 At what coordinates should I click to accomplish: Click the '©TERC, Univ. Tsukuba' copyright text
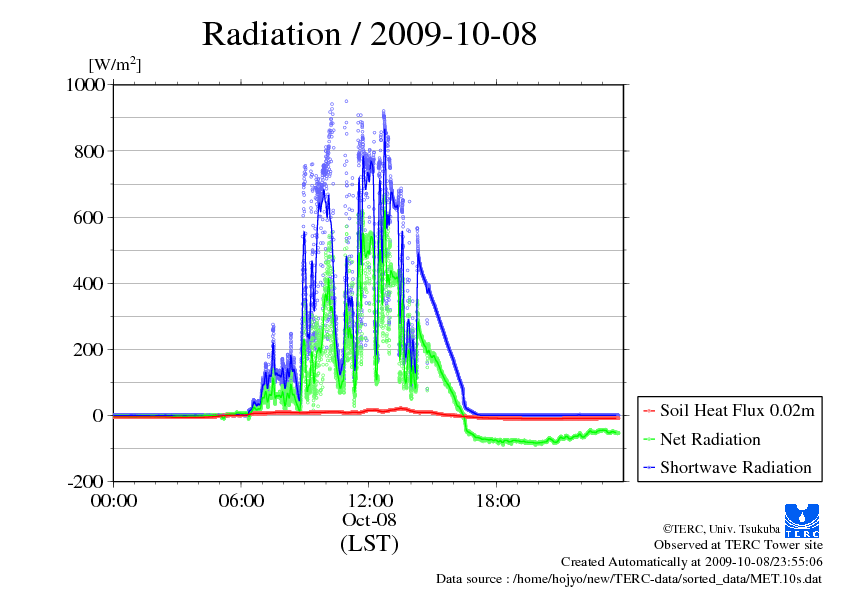[721, 529]
